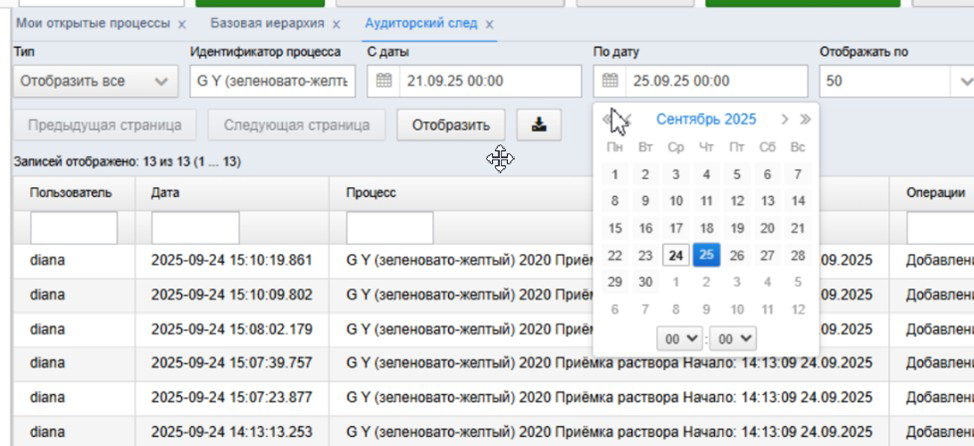974x446 pixels.
Task: Click the download export icon button
Action: click(539, 125)
